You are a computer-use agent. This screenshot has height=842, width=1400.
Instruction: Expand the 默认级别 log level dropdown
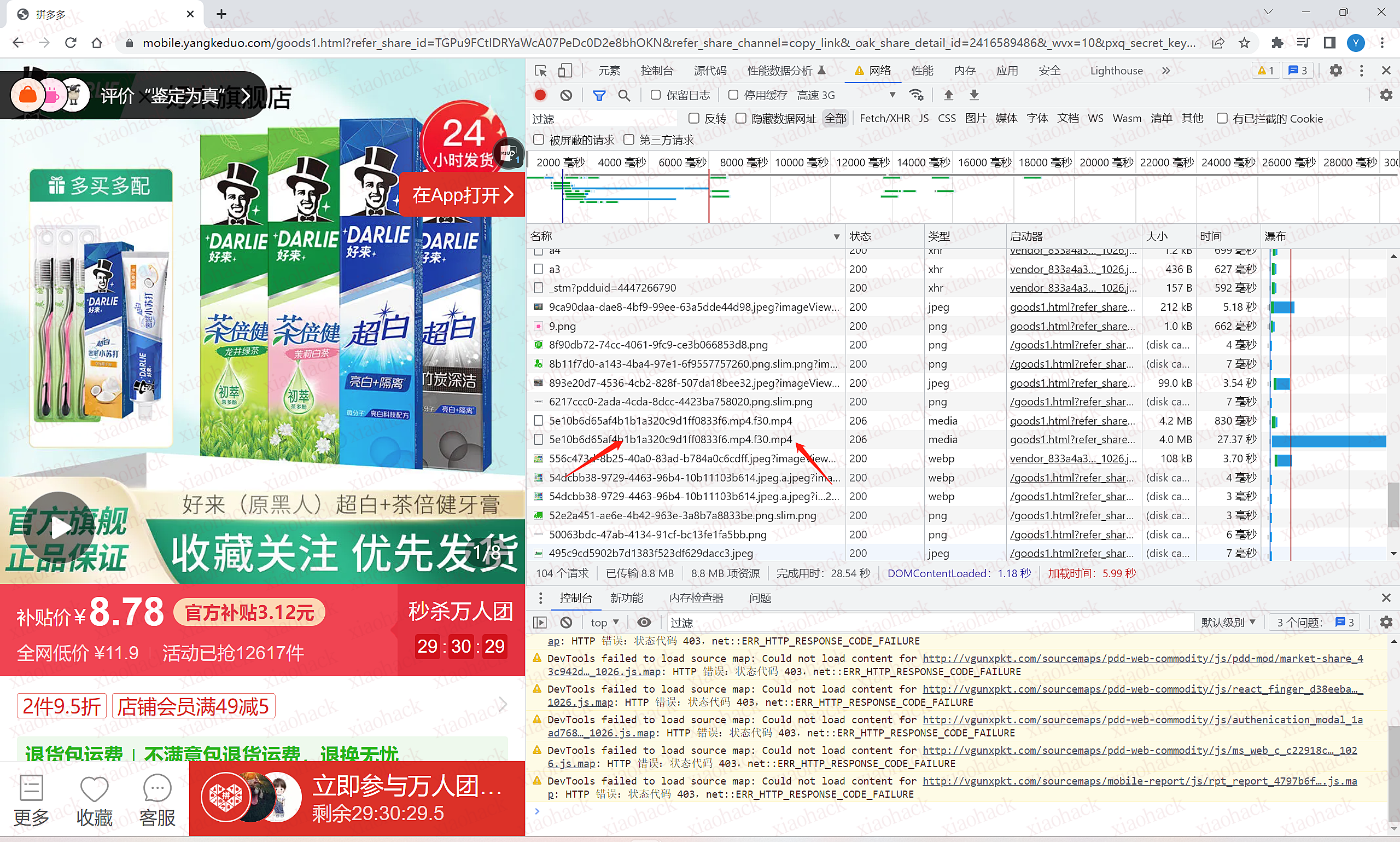click(x=1228, y=623)
